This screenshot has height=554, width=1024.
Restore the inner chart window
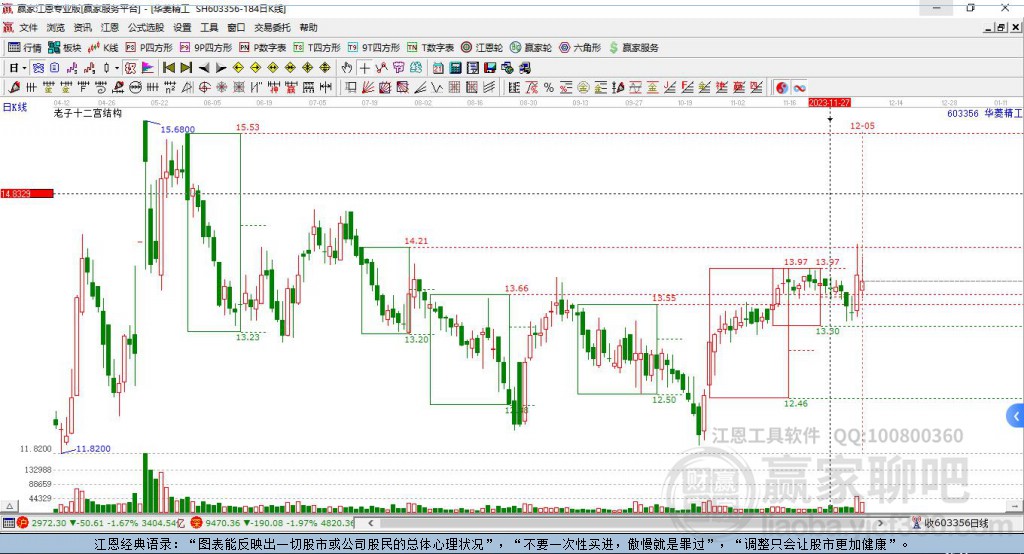(x=1002, y=27)
